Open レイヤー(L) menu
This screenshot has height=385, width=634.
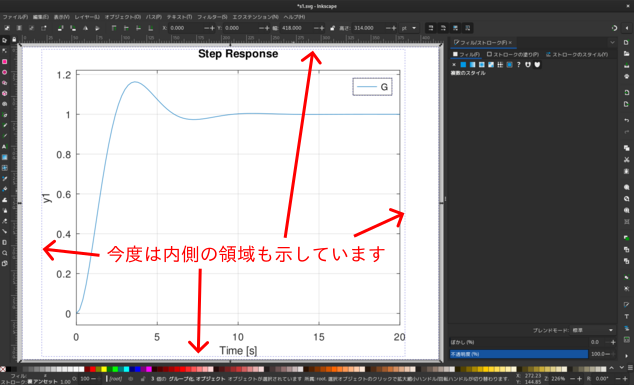point(87,17)
